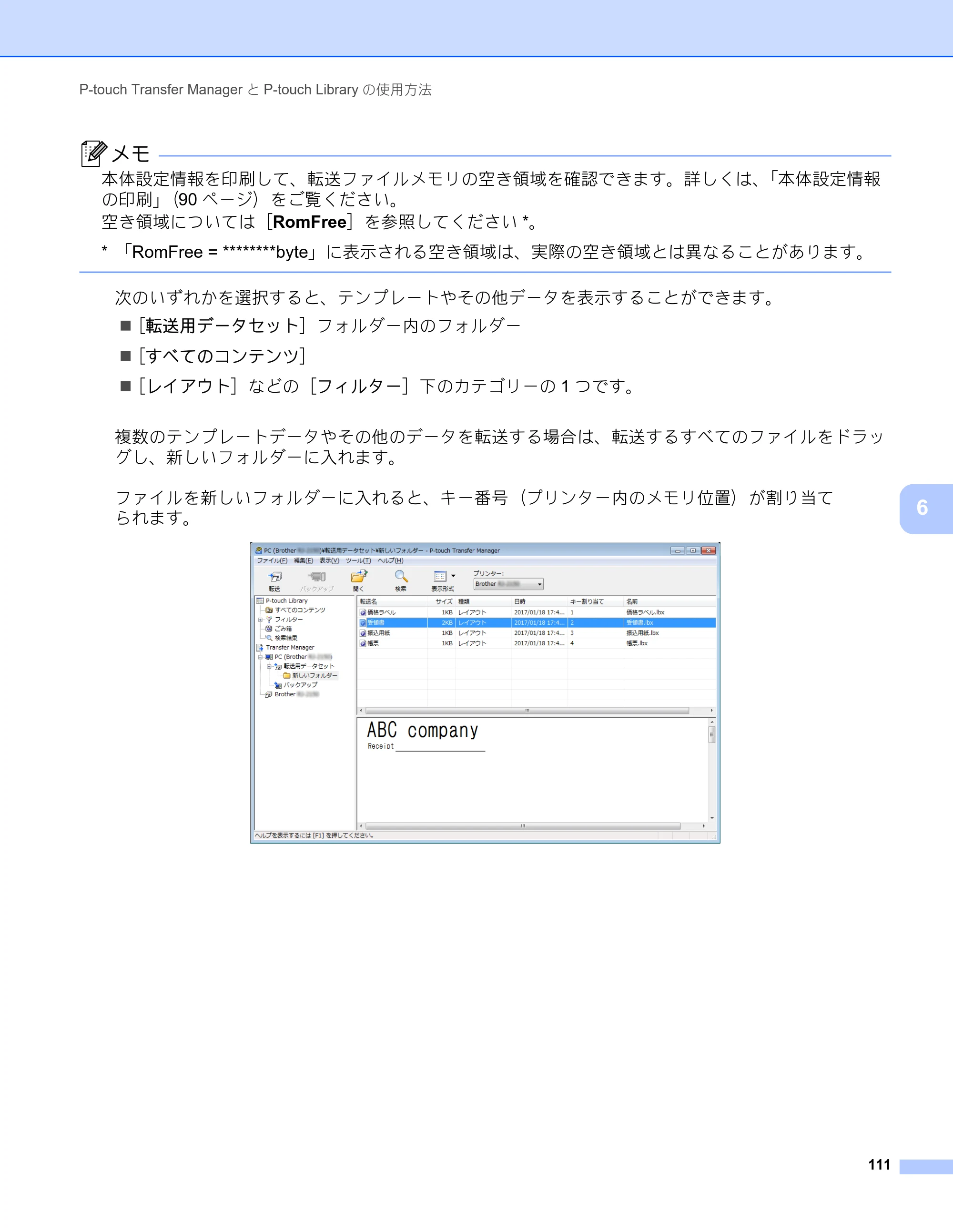Open the 表示(V) menu
Image resolution: width=953 pixels, height=1232 pixels.
pos(329,561)
